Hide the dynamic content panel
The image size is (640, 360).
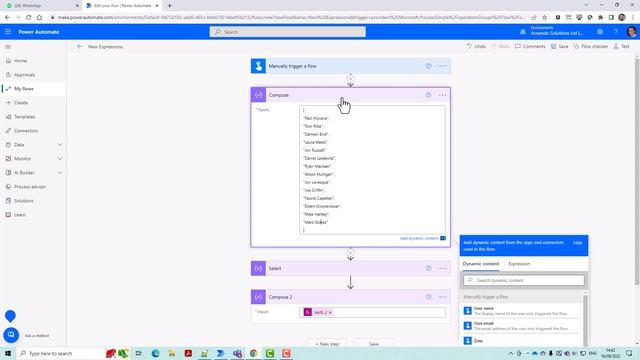pyautogui.click(x=578, y=243)
